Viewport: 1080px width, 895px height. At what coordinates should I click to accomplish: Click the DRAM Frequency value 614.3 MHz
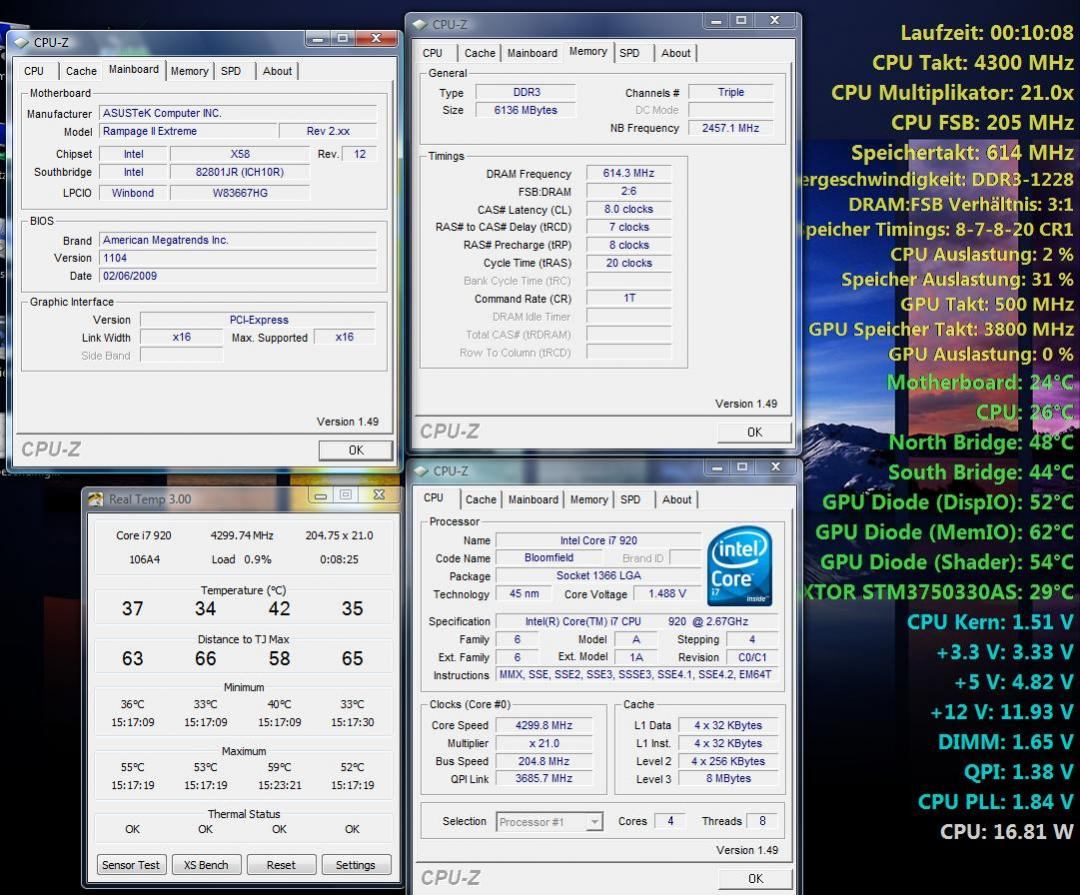point(629,173)
